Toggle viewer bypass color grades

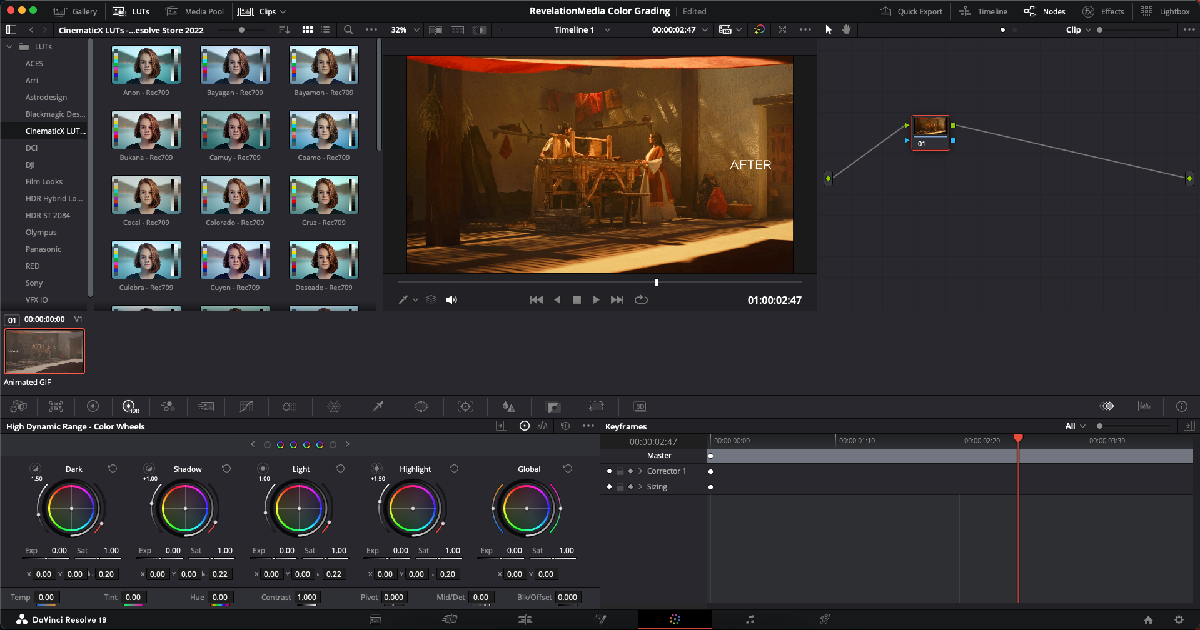click(x=758, y=30)
